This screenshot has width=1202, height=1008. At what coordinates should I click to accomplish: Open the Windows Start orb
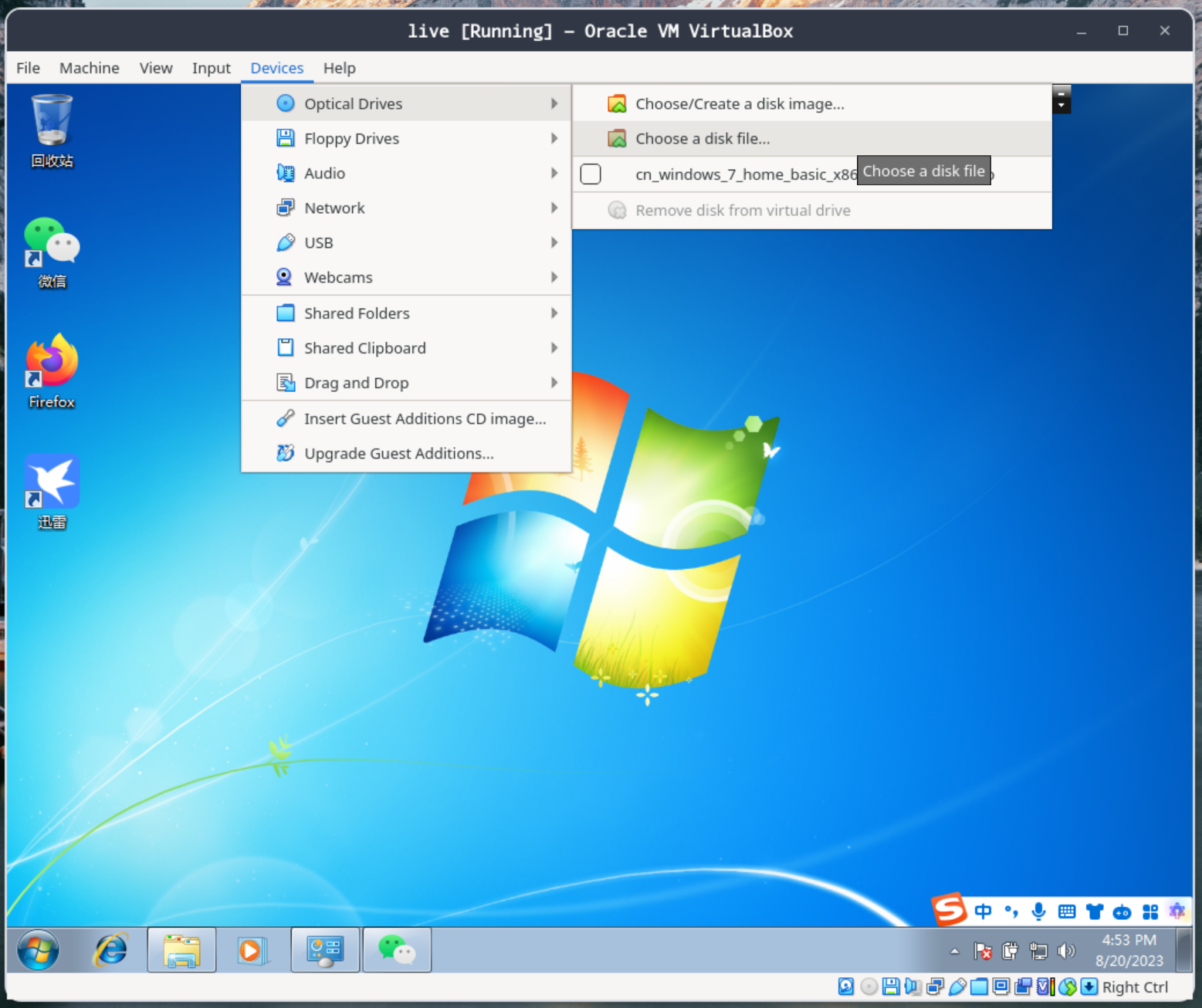38,950
